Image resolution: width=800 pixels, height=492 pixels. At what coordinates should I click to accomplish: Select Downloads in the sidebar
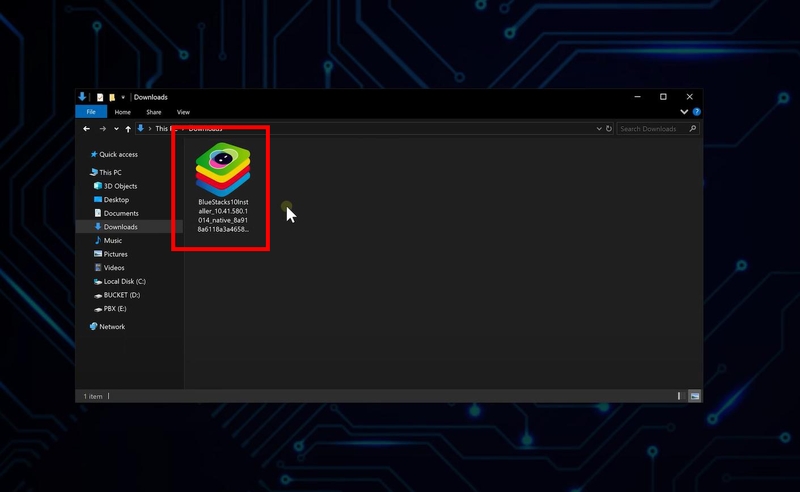click(120, 227)
